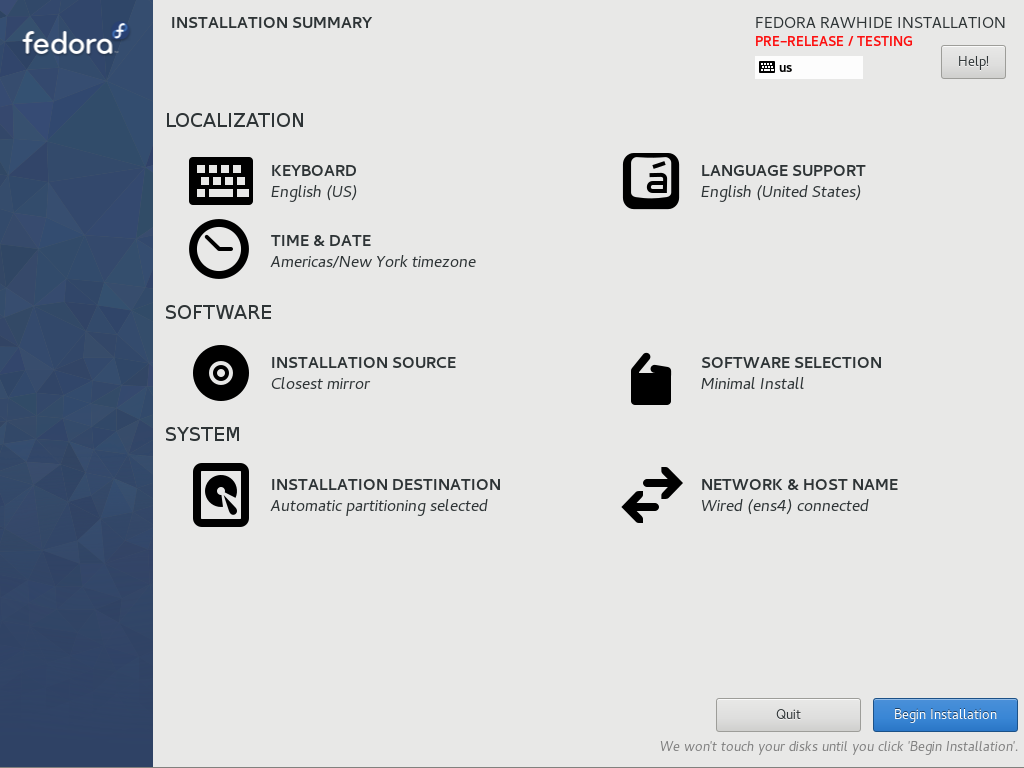Click 'Americas/New York timezone' text
This screenshot has height=768, width=1024.
374,262
